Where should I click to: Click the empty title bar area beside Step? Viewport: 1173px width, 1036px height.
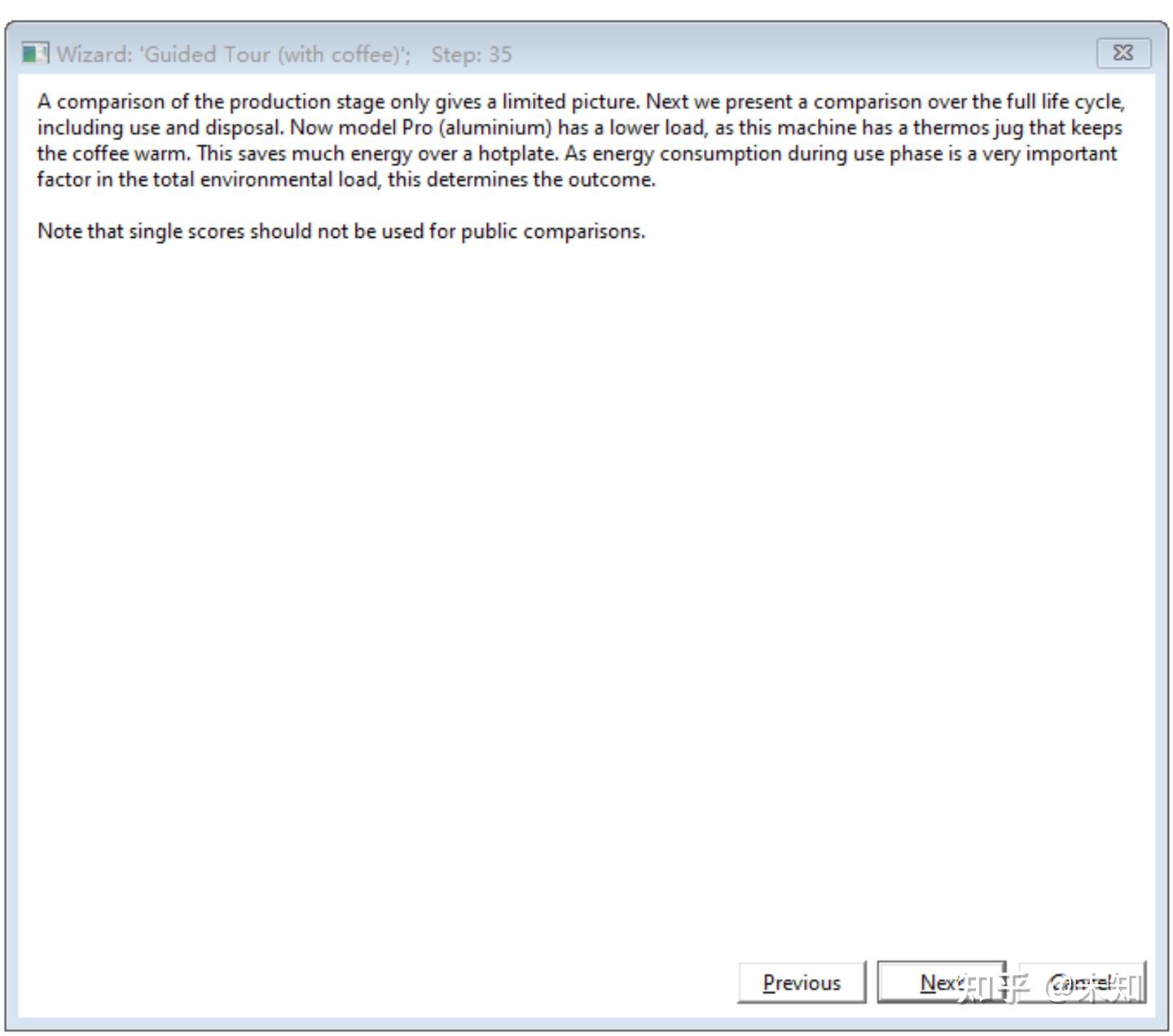[x=798, y=55]
